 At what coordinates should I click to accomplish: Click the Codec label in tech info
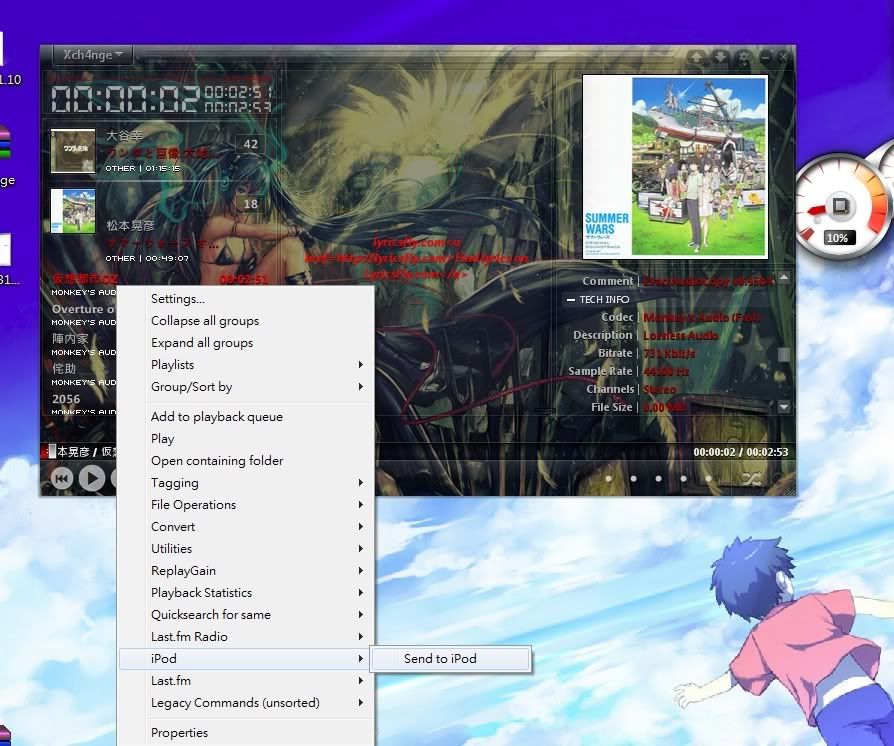tap(617, 317)
